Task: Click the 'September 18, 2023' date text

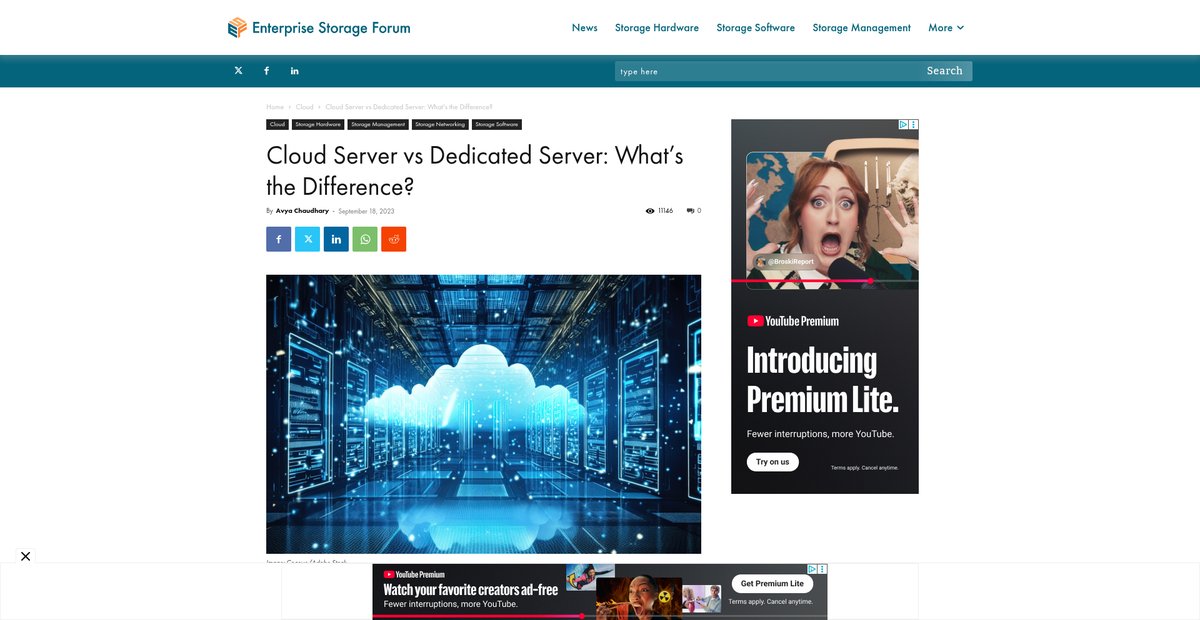Action: [366, 211]
